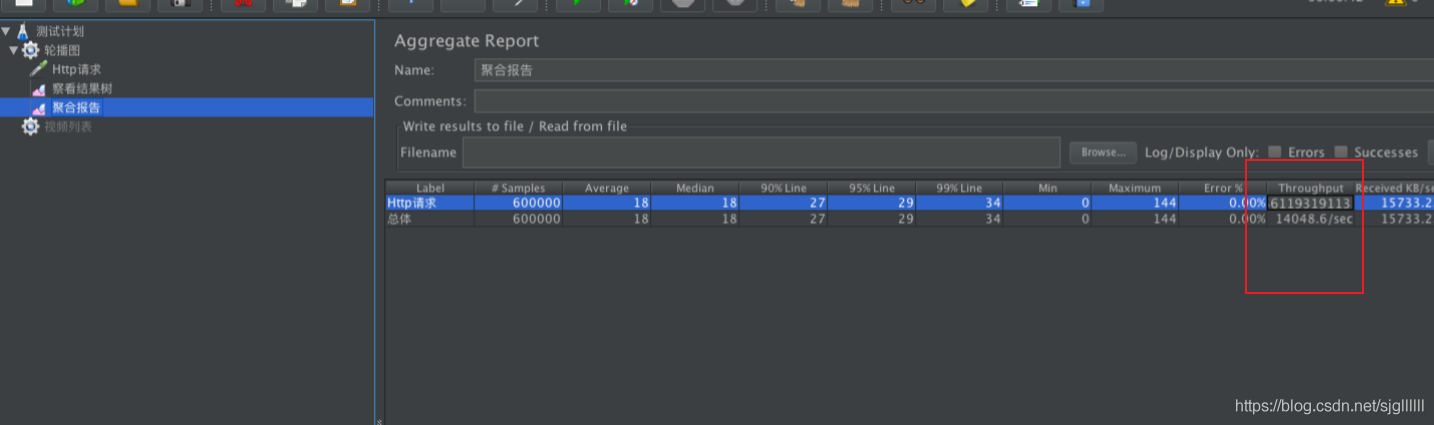Click the Aggregate Report panel title

(466, 41)
